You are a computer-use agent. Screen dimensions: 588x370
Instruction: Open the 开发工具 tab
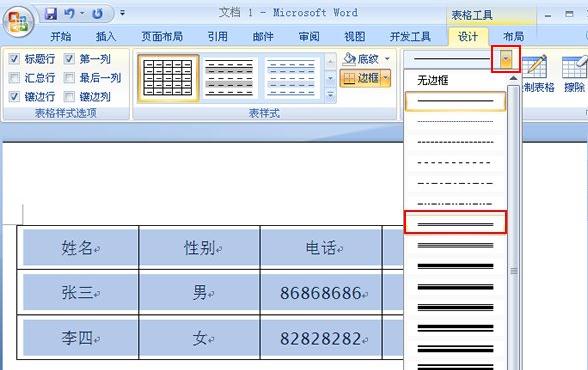[x=410, y=36]
